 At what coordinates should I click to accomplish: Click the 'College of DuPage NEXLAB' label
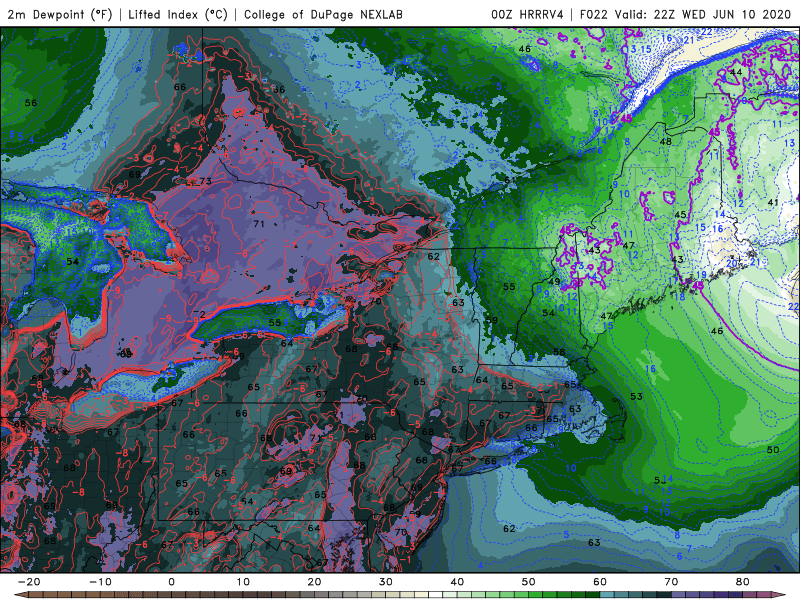click(323, 14)
